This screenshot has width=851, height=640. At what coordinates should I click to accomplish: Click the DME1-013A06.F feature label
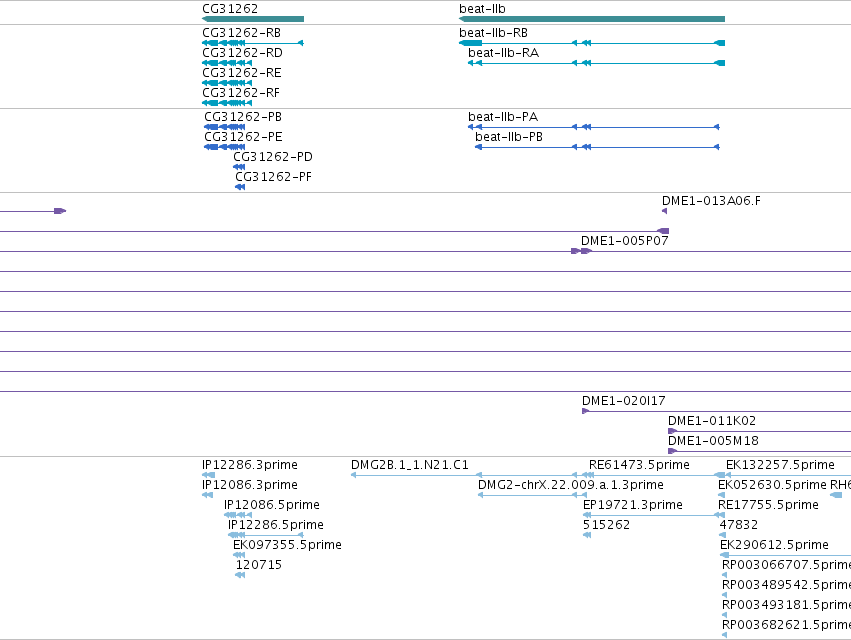tap(712, 201)
